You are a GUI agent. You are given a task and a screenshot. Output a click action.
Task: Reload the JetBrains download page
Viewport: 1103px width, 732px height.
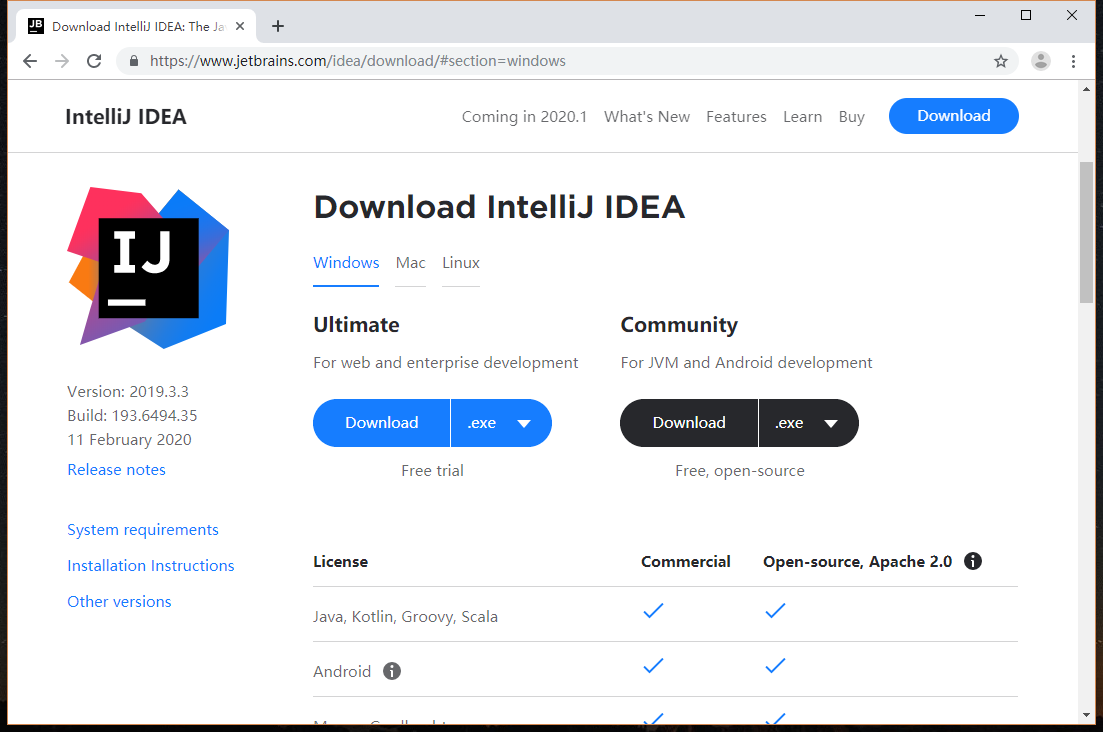click(x=94, y=61)
